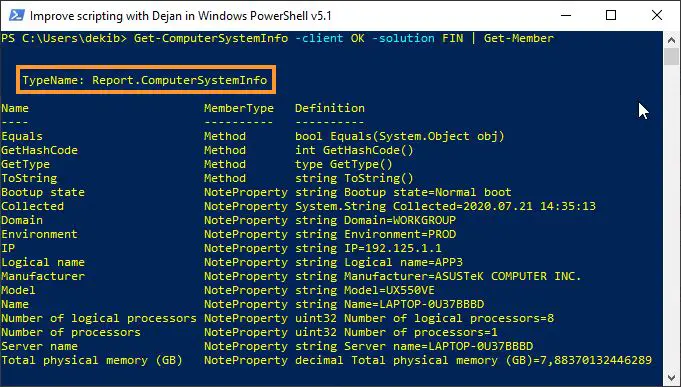The width and height of the screenshot is (681, 387).
Task: Click the Get-Member command text
Action: point(519,38)
